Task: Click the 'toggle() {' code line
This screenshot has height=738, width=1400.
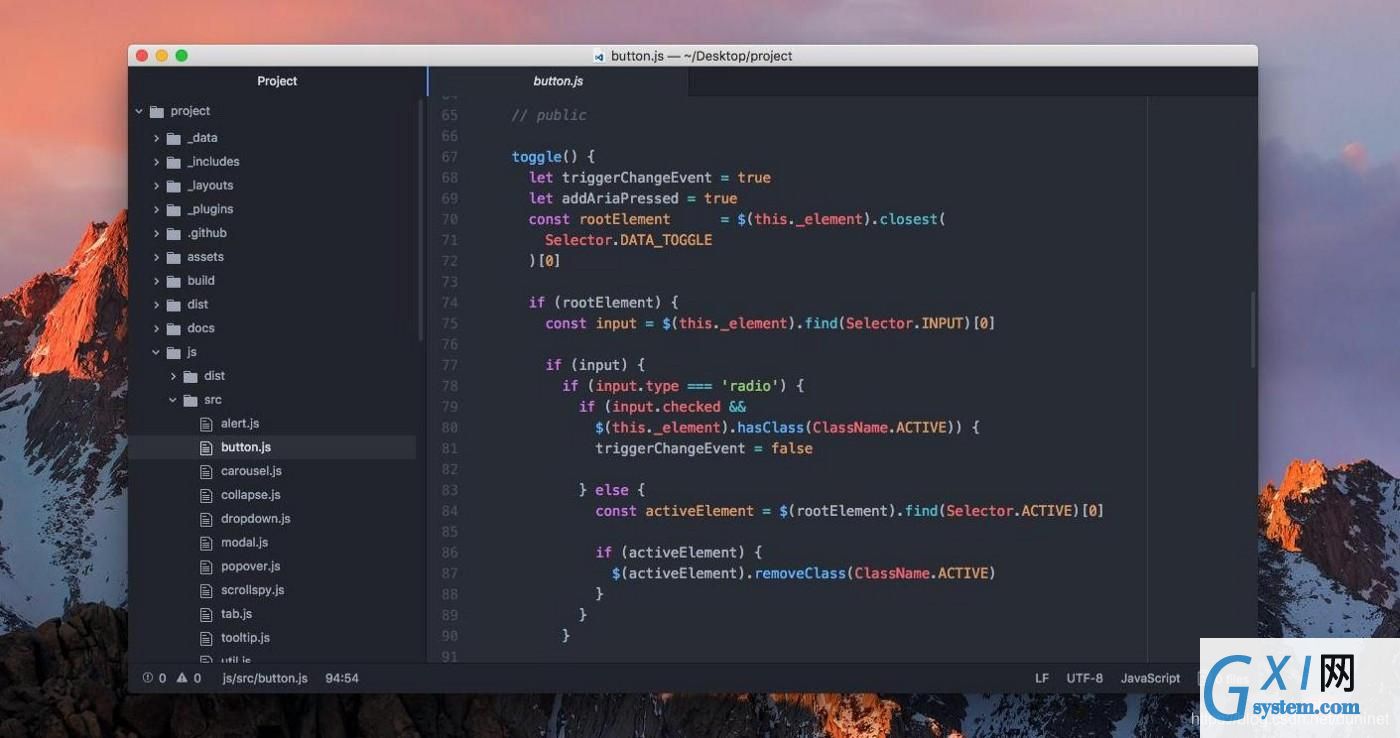Action: coord(553,157)
